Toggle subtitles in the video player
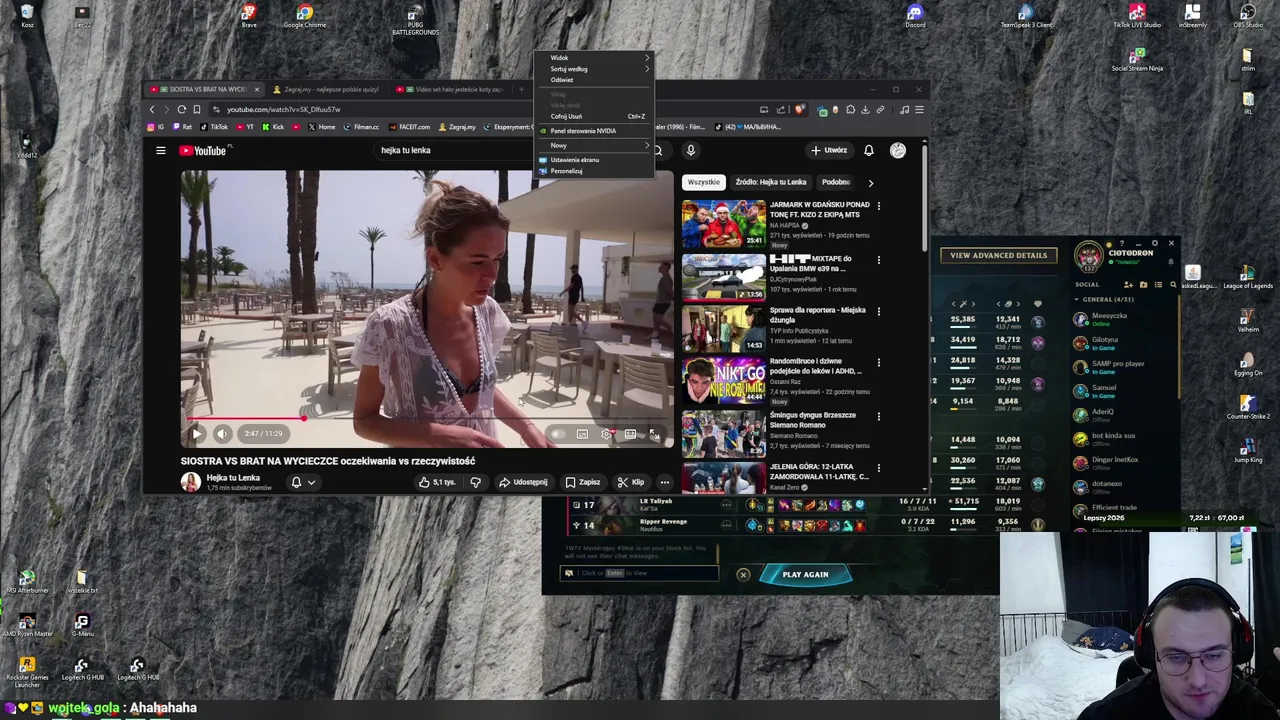Screen dimensions: 1280x720 tap(582, 434)
